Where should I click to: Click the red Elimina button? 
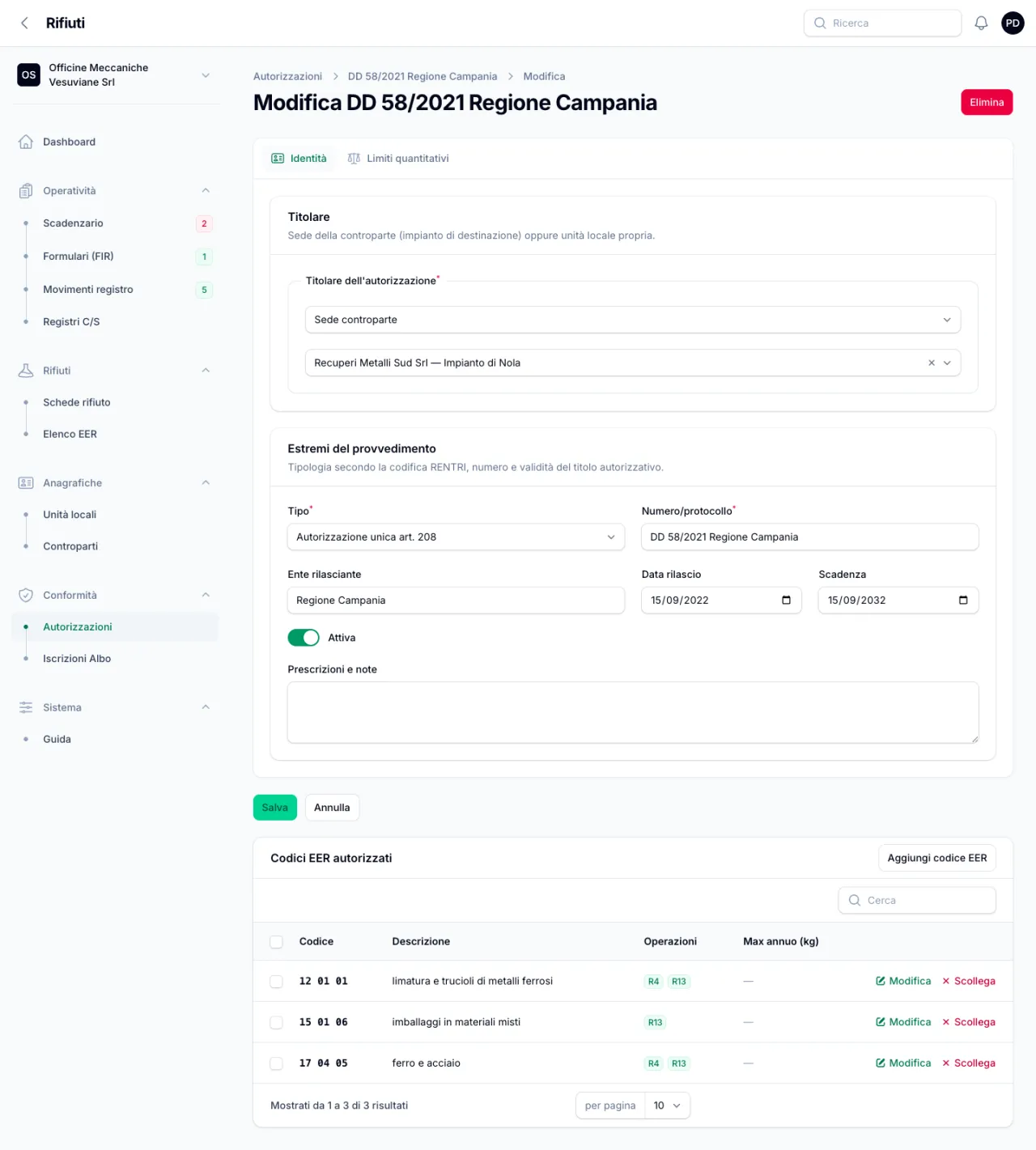tap(987, 103)
